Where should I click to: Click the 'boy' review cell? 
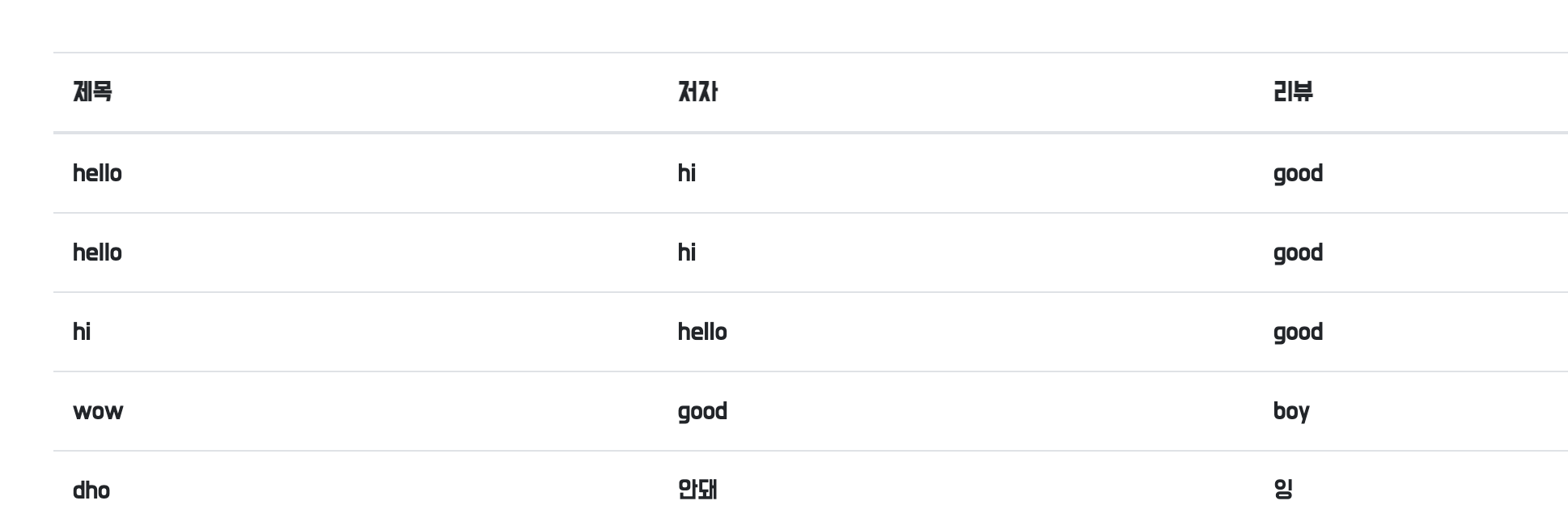coord(1291,412)
